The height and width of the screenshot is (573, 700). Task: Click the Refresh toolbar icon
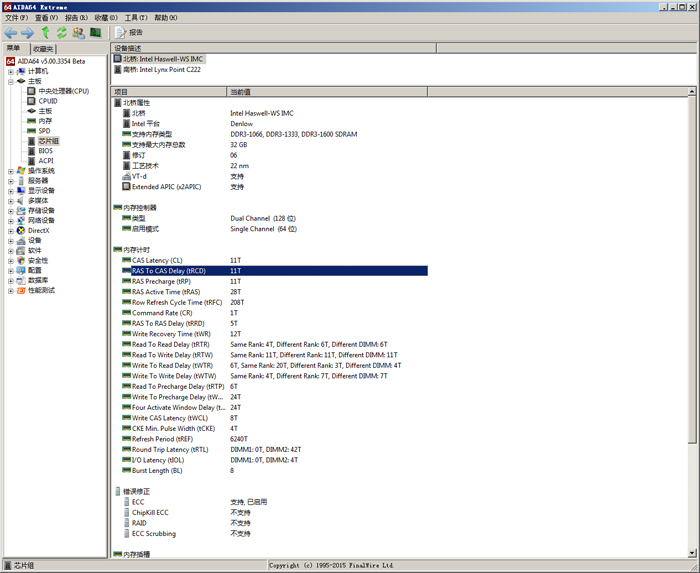click(62, 33)
